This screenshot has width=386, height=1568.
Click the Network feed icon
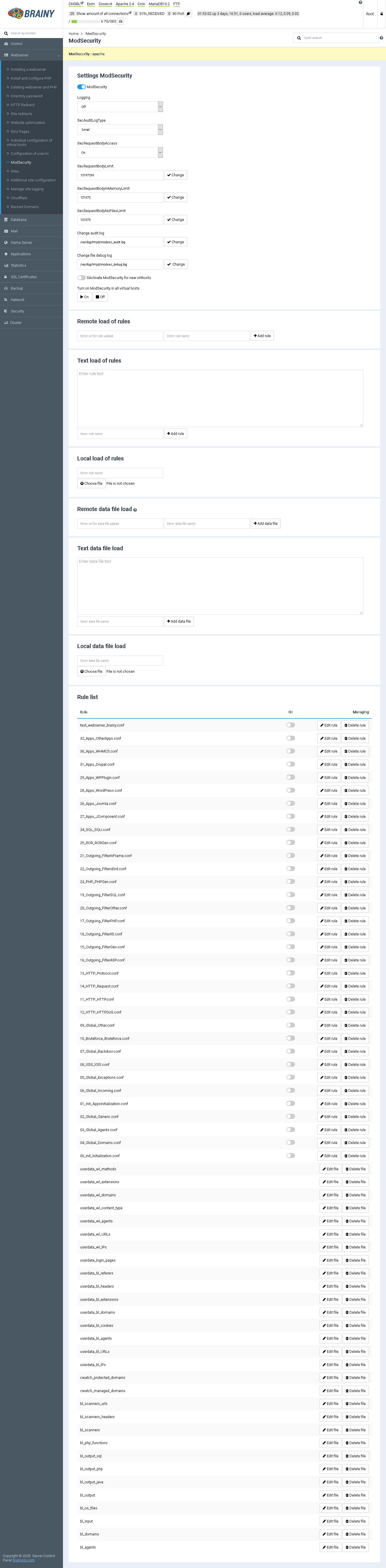tap(6, 300)
